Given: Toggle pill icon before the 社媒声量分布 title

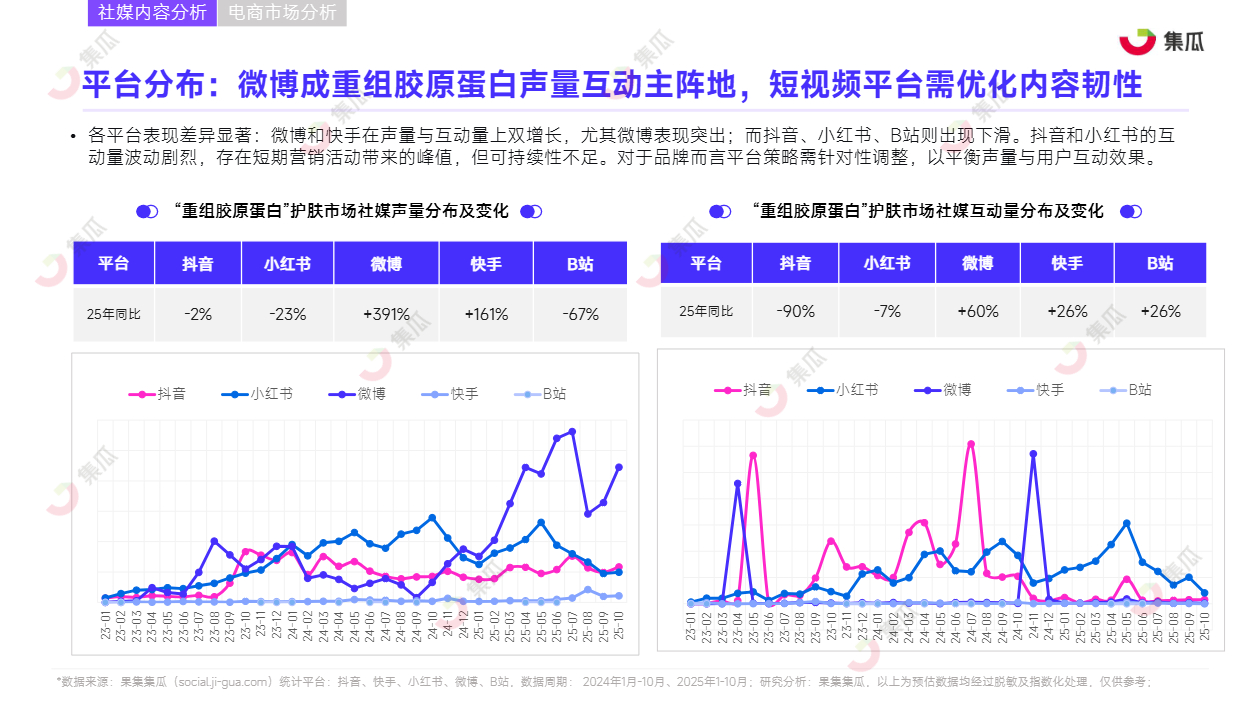Looking at the screenshot, I should coord(147,211).
